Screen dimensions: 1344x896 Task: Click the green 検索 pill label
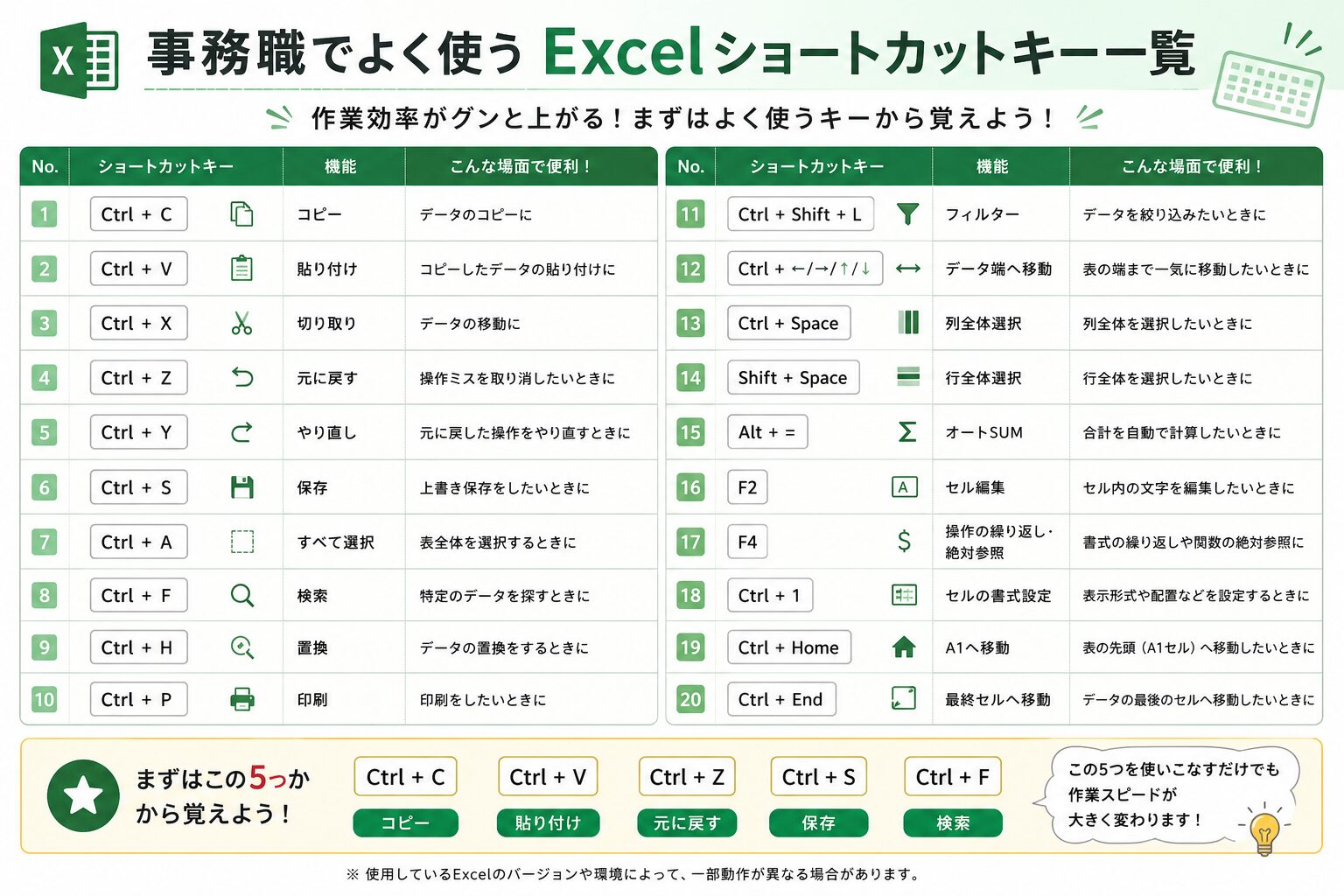click(x=953, y=822)
